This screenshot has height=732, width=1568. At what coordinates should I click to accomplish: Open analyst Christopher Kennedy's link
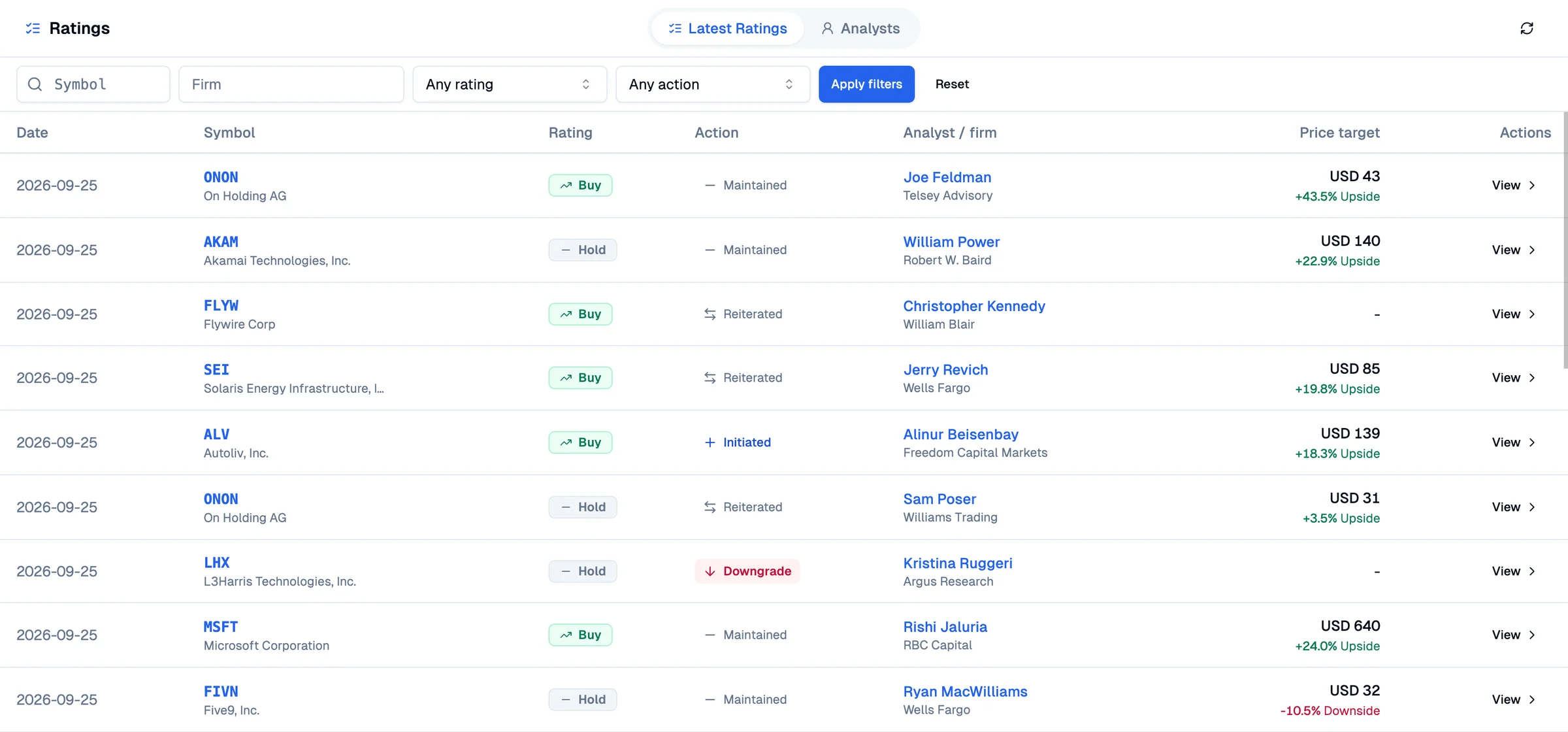tap(974, 306)
